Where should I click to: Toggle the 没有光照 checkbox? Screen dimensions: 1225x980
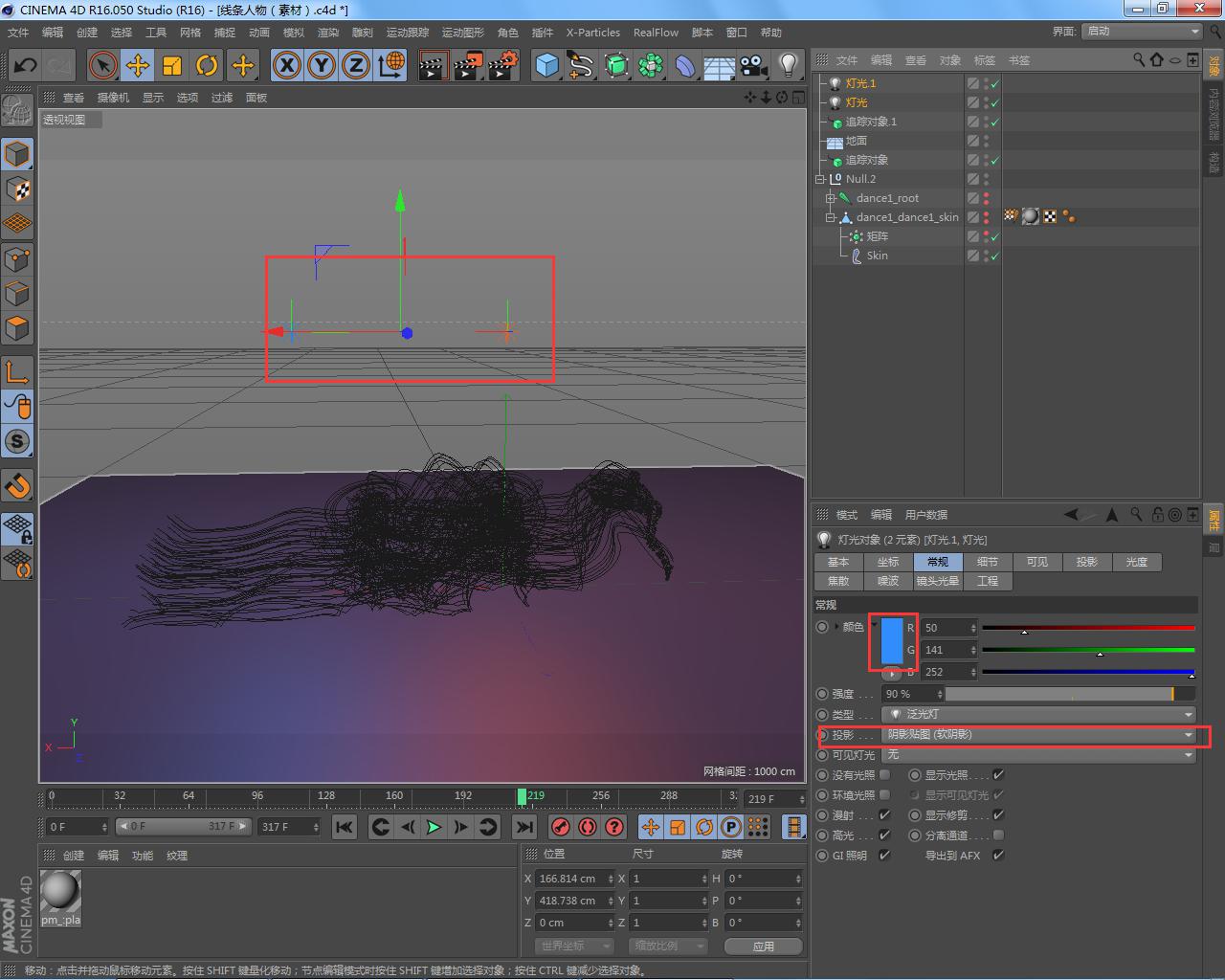pyautogui.click(x=884, y=775)
